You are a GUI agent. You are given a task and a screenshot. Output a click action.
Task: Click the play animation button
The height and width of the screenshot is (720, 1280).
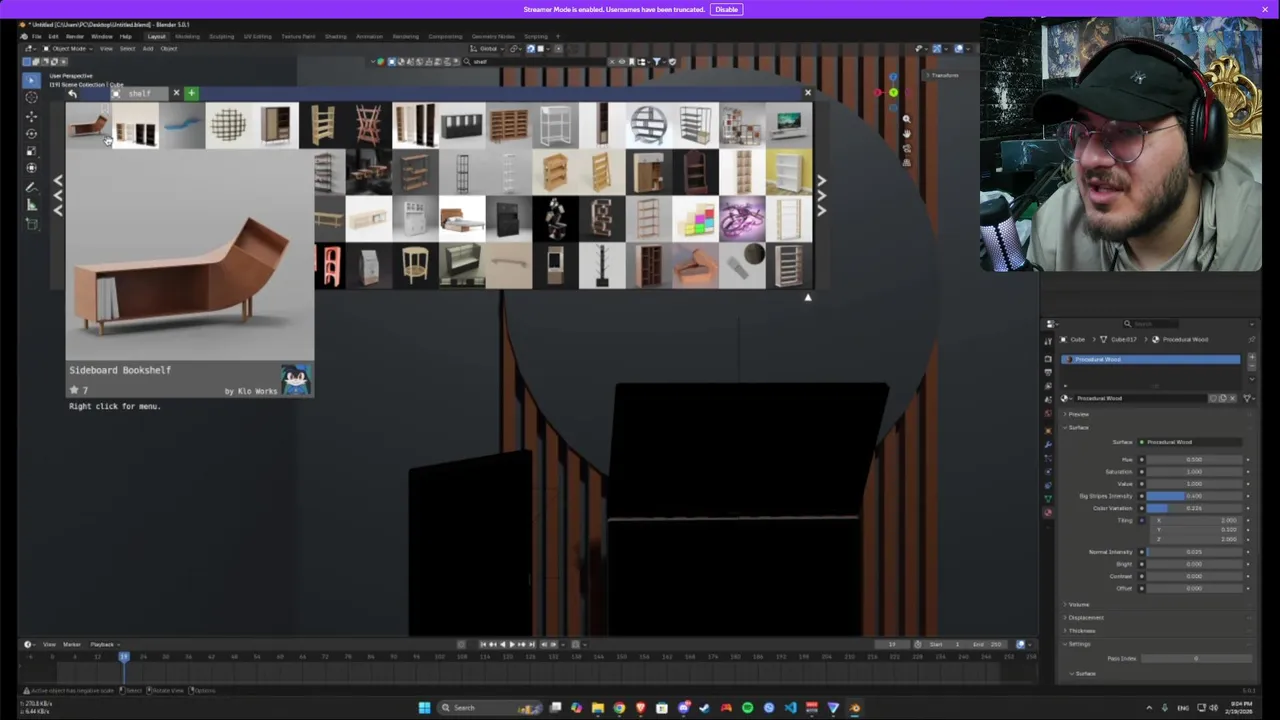(x=512, y=644)
